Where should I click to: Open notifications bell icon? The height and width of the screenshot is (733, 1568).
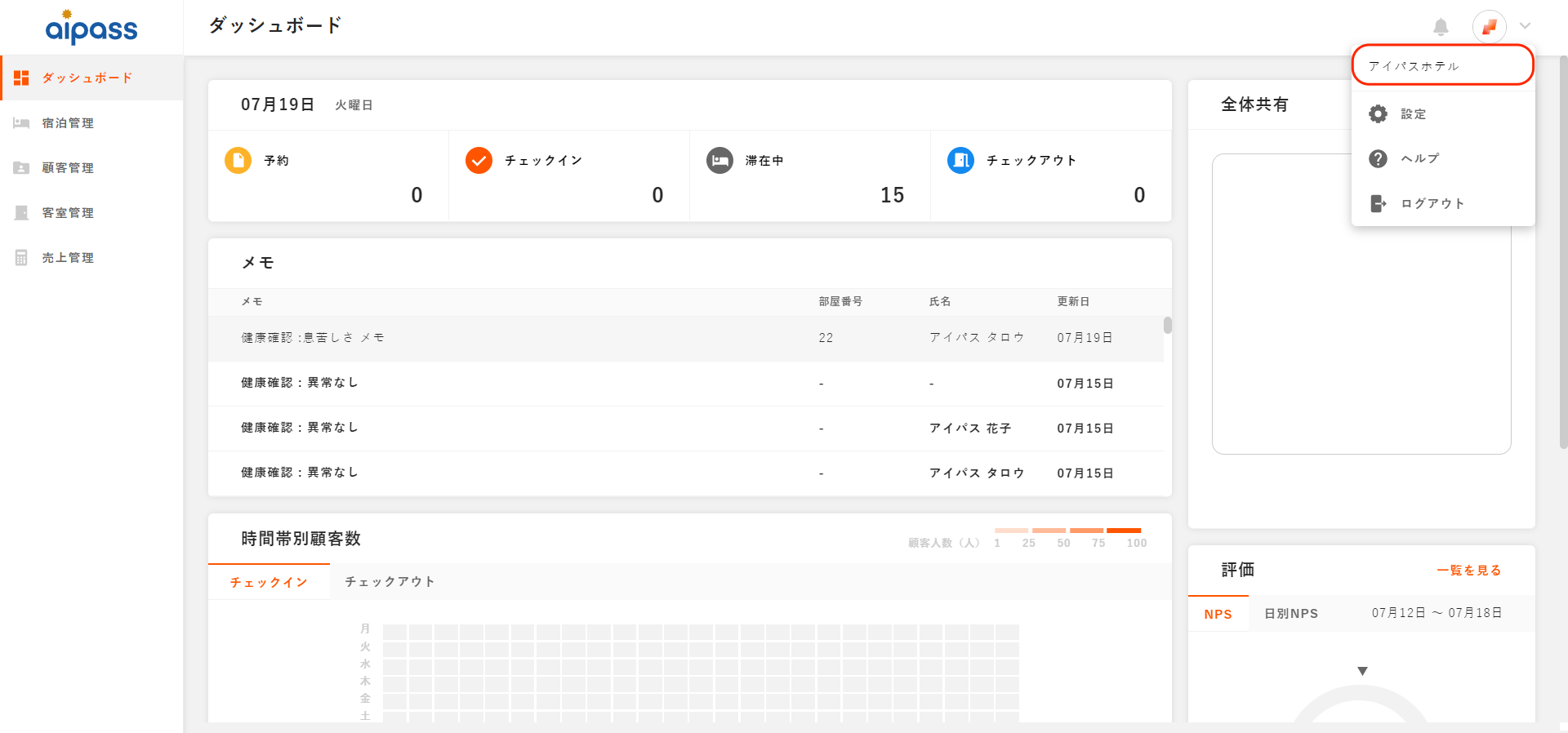pyautogui.click(x=1441, y=27)
